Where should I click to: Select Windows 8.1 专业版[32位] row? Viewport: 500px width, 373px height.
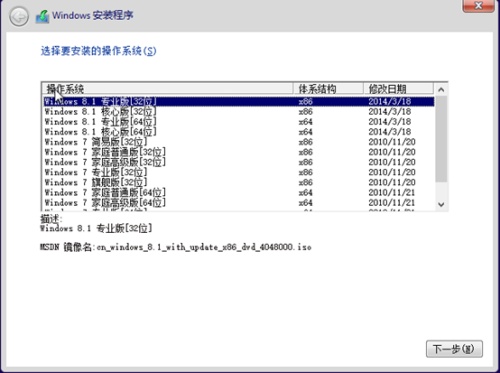point(239,101)
